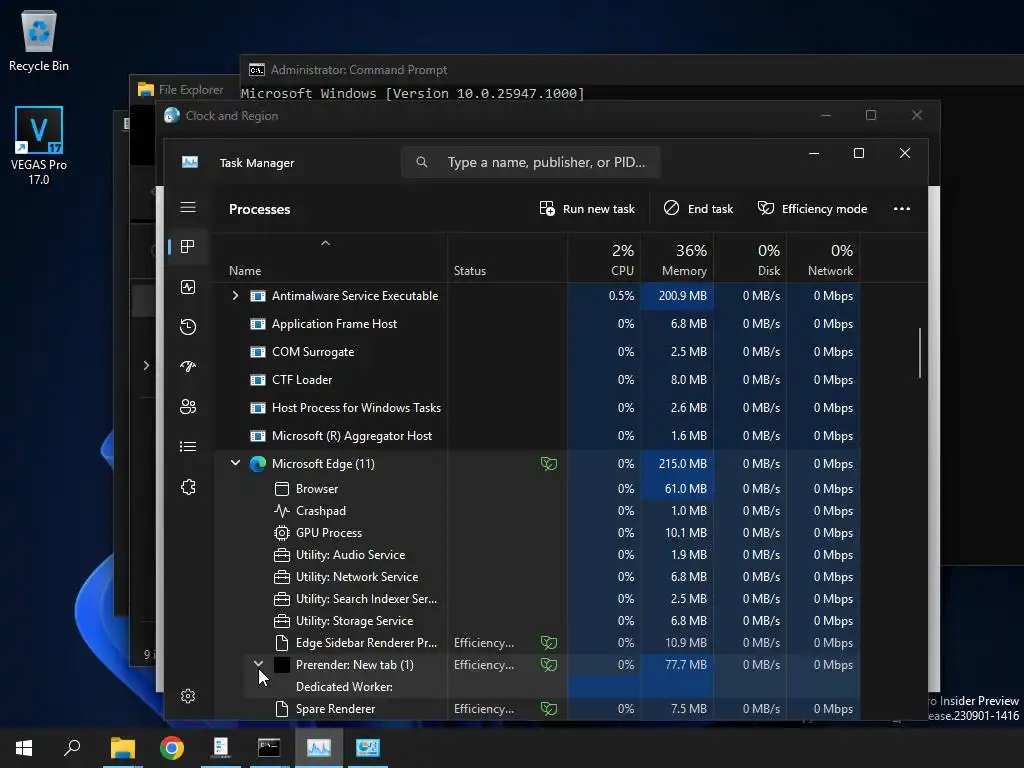Select the VEGAS Pro 17.0 desktop shortcut
This screenshot has width=1024, height=768.
click(x=39, y=146)
